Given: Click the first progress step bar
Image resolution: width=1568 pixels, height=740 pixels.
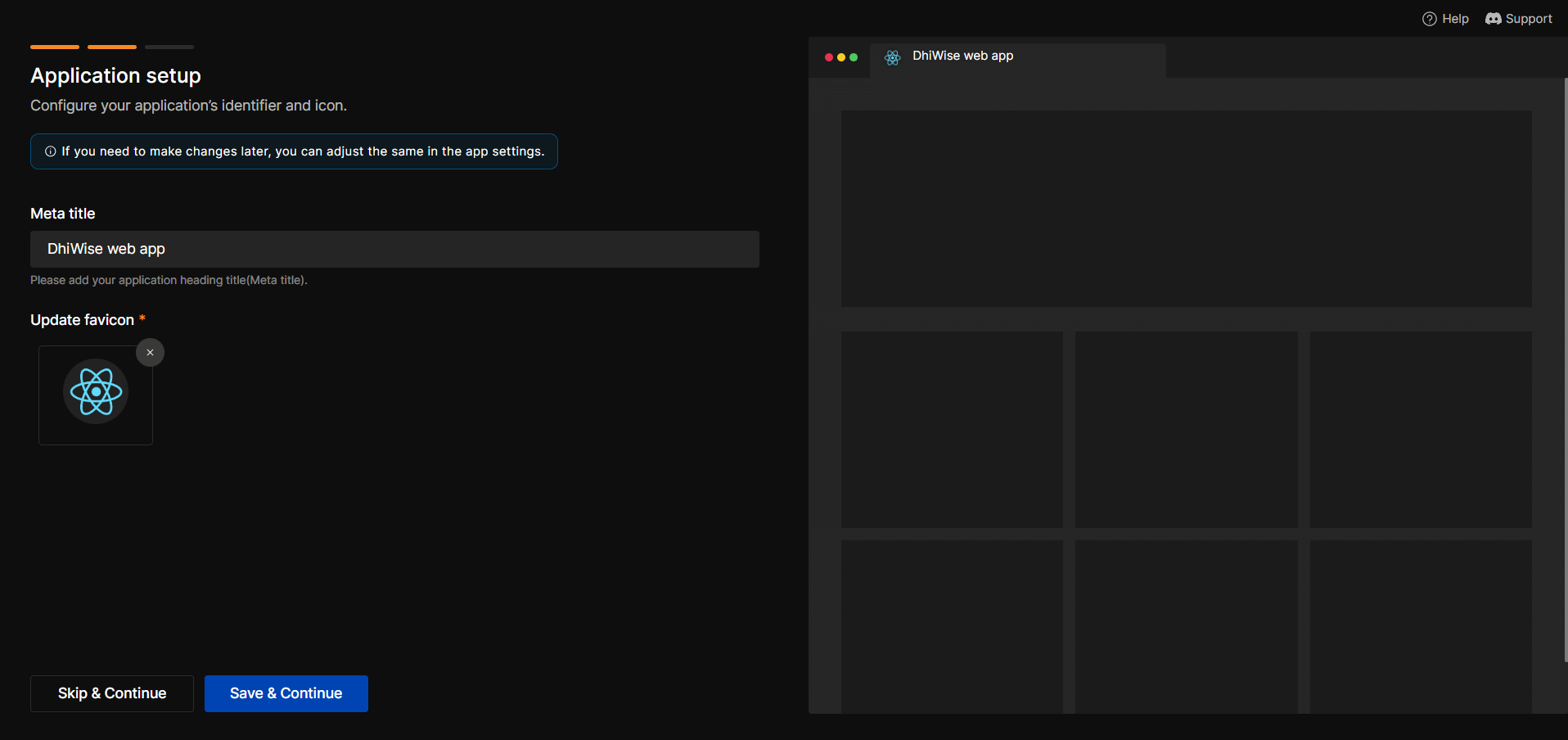Looking at the screenshot, I should pyautogui.click(x=55, y=47).
